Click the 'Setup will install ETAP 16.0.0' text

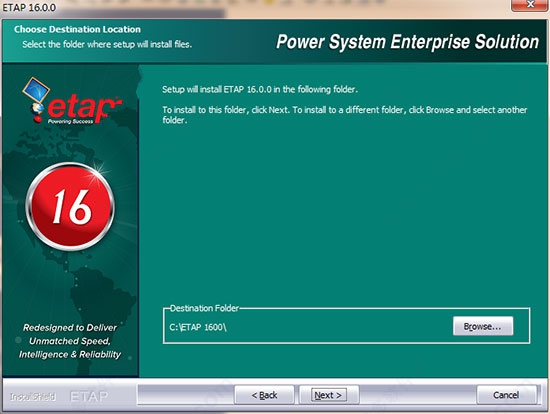coord(260,89)
